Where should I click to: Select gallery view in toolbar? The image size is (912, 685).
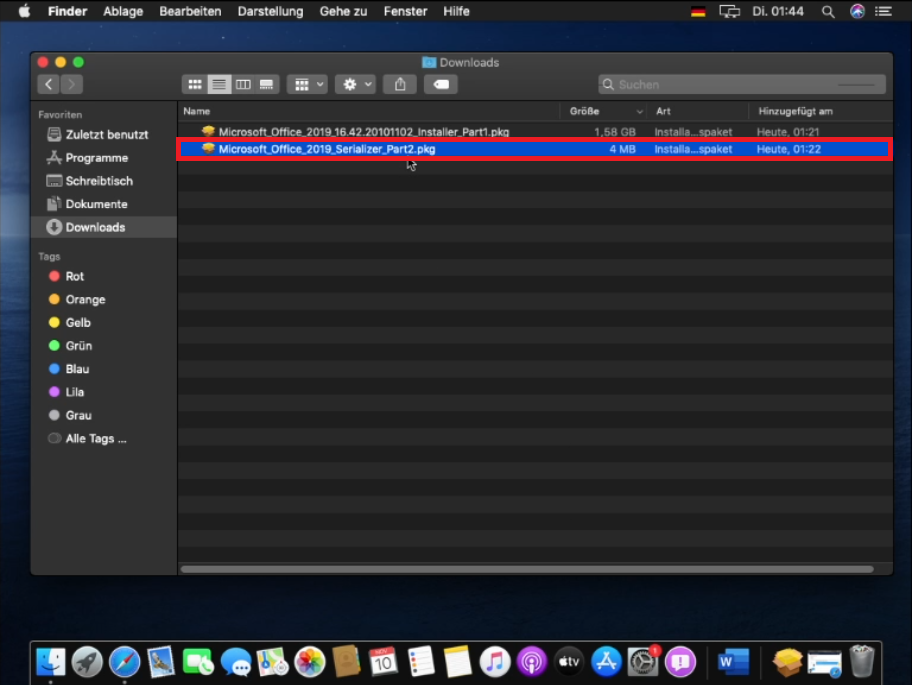266,85
